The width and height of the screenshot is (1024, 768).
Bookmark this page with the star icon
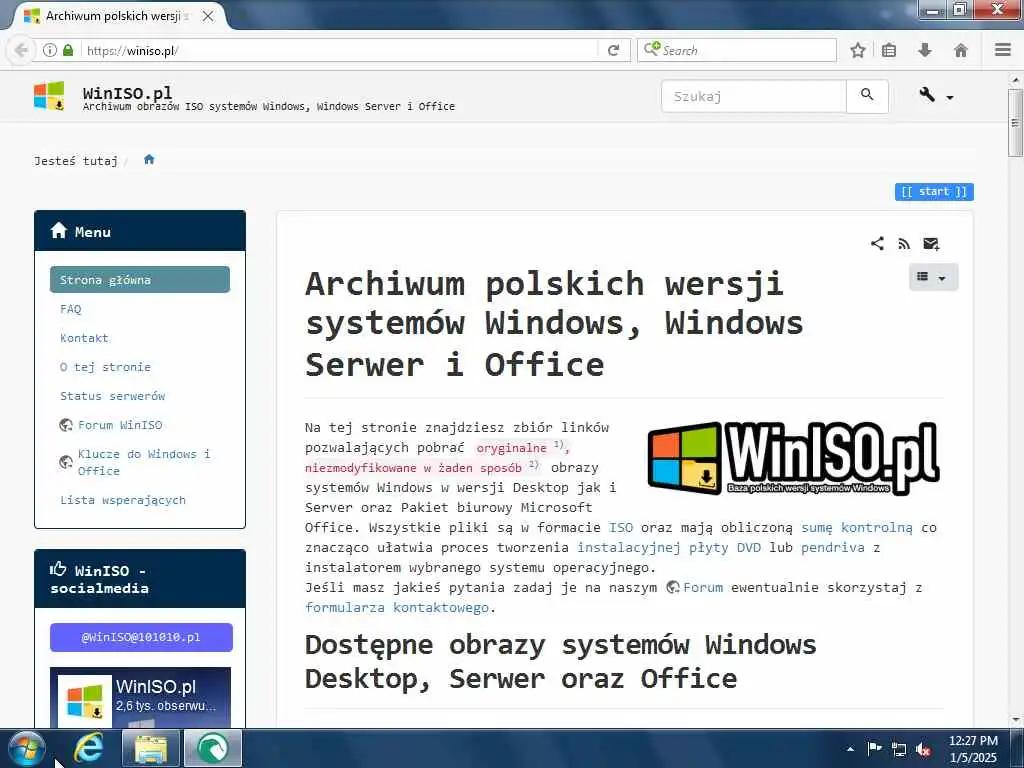pos(858,50)
